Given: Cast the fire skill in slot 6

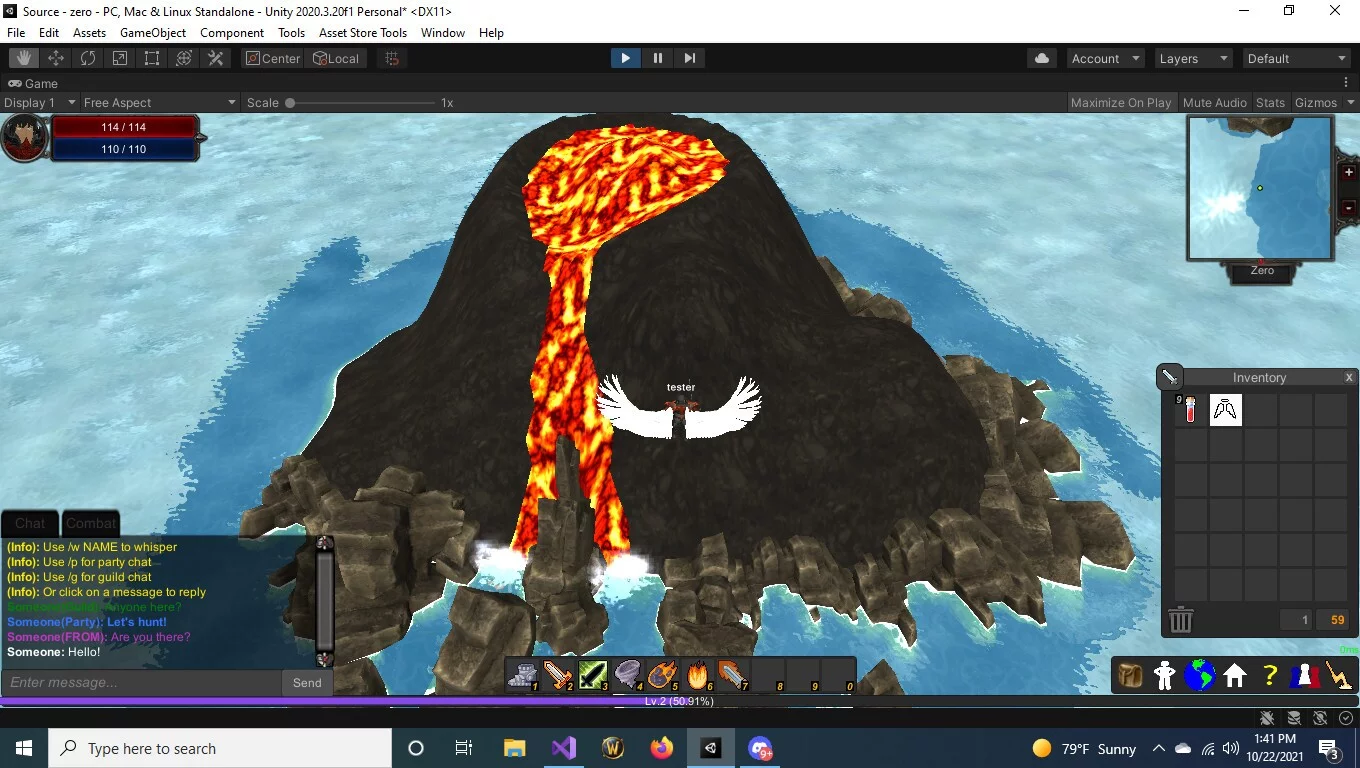Looking at the screenshot, I should 697,676.
